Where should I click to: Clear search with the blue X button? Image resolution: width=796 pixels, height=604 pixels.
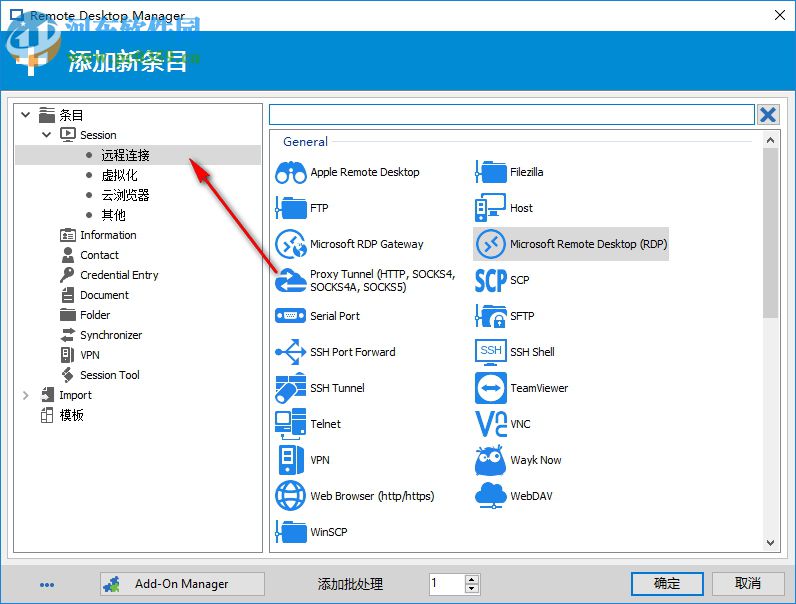(x=768, y=115)
